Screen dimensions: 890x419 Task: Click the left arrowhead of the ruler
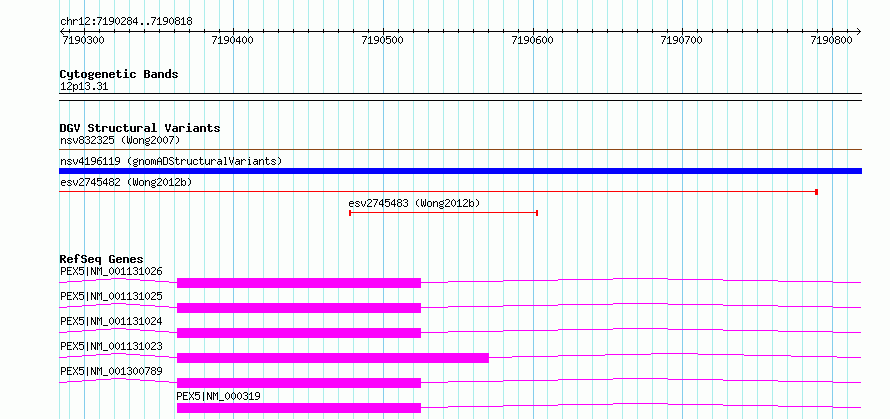click(x=62, y=31)
